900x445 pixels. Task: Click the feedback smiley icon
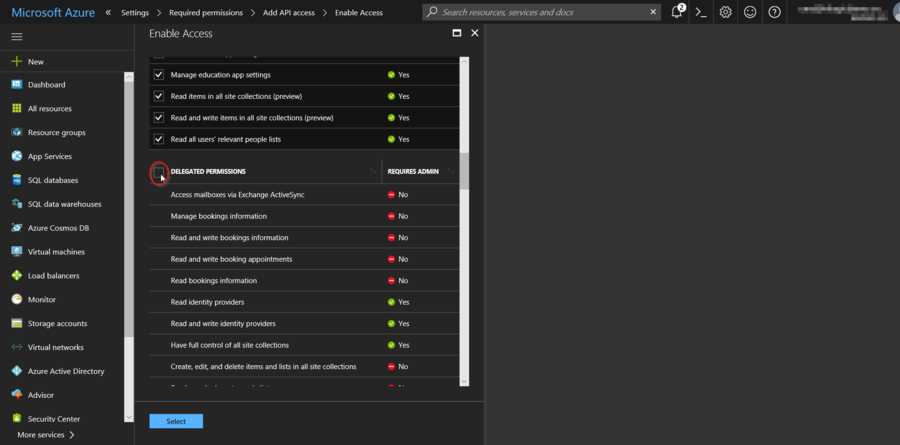[750, 12]
